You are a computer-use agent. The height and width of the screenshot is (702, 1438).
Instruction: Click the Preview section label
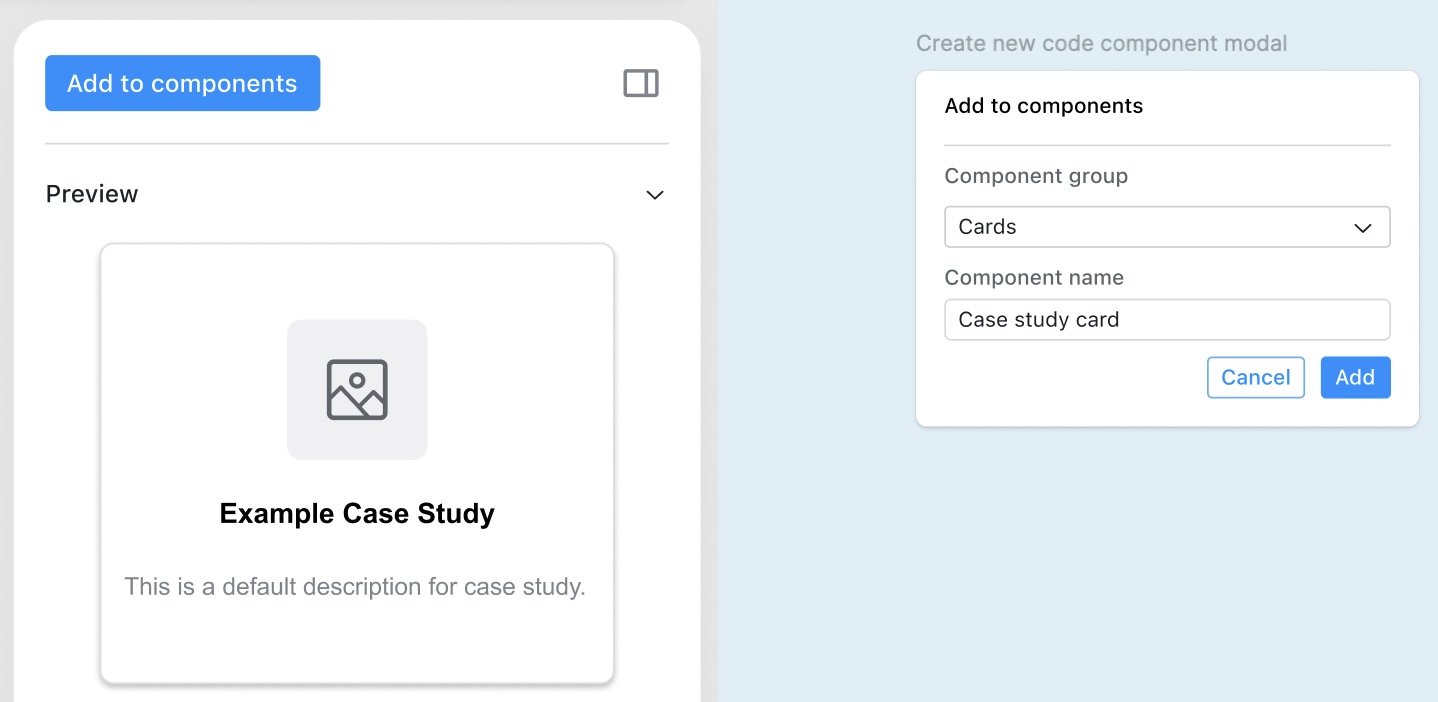coord(92,194)
